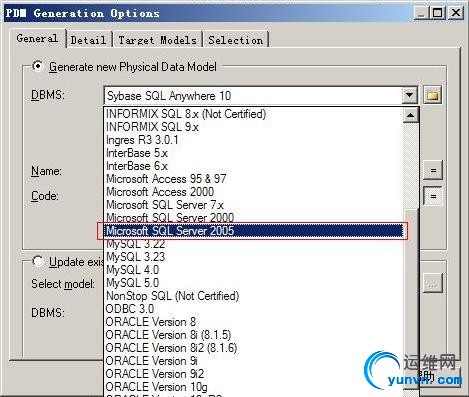Select Generate new Physical Data Model radio
Image resolution: width=469 pixels, height=397 pixels.
point(38,66)
